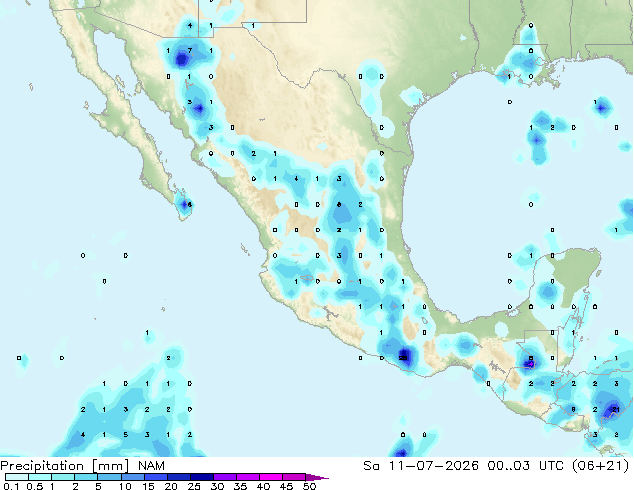The image size is (634, 490).
Task: Select the 30–35 mm purple legend box
Action: coord(224,477)
